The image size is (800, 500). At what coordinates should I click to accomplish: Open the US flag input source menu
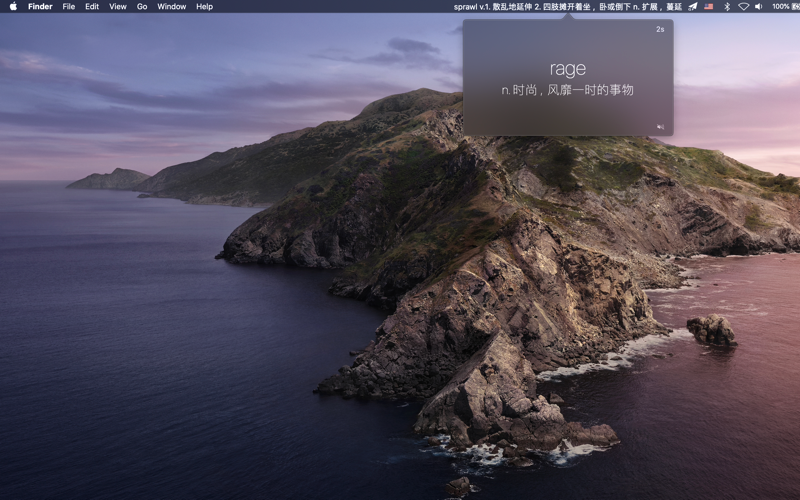[x=709, y=7]
